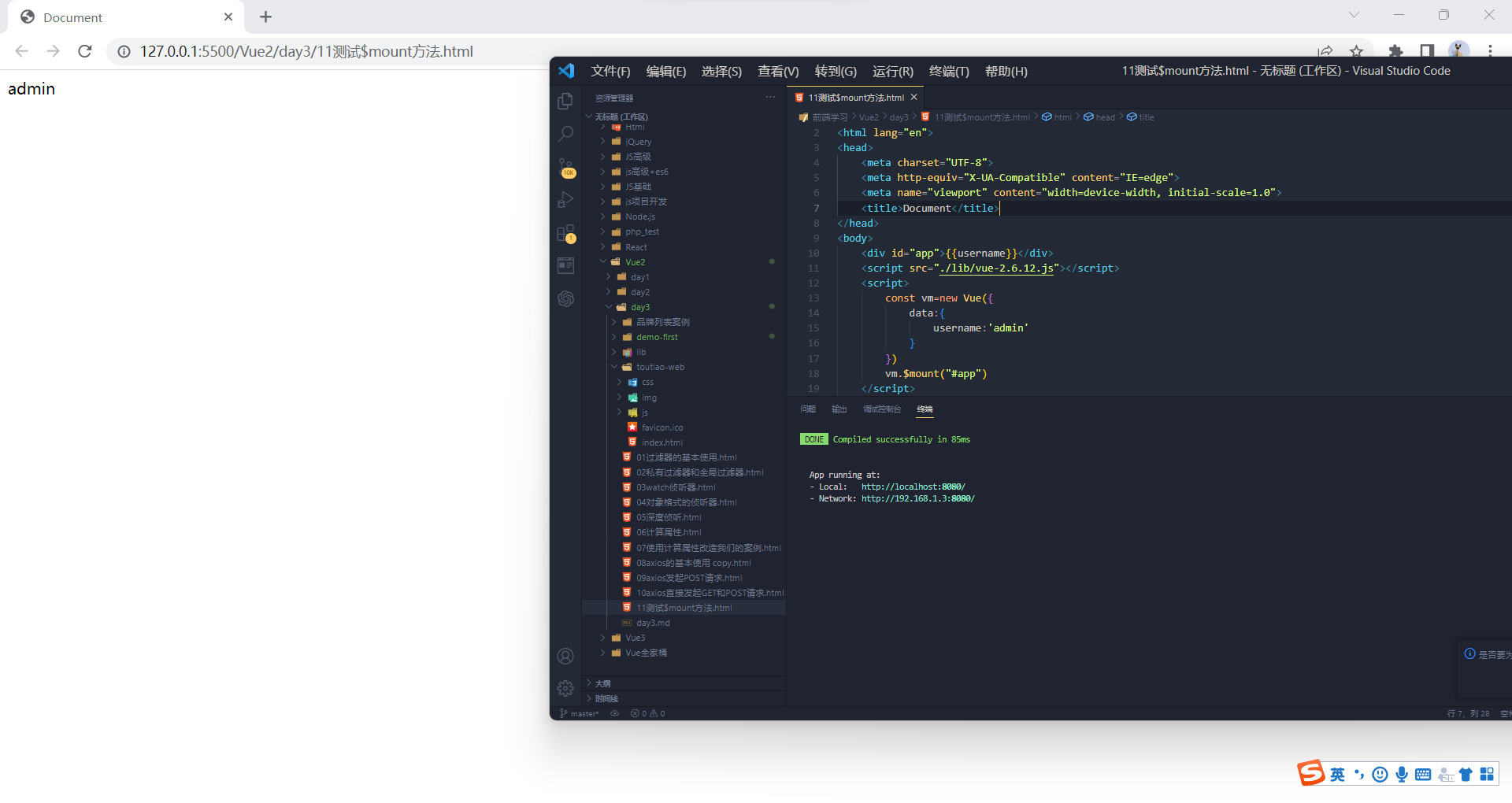Screen dimensions: 1512x803
Task: Open the http://localhost:8080/ link in terminal
Action: 913,486
